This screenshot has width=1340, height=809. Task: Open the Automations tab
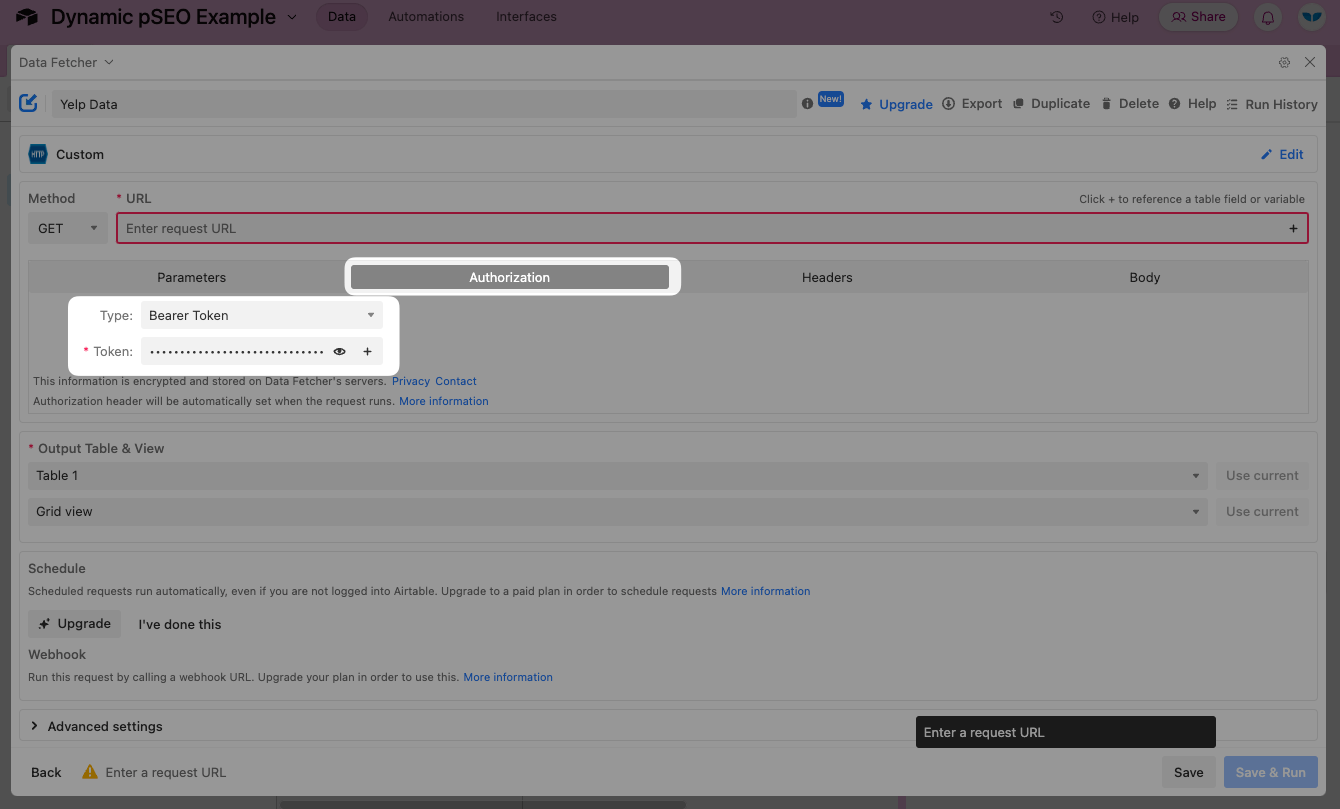click(x=426, y=17)
